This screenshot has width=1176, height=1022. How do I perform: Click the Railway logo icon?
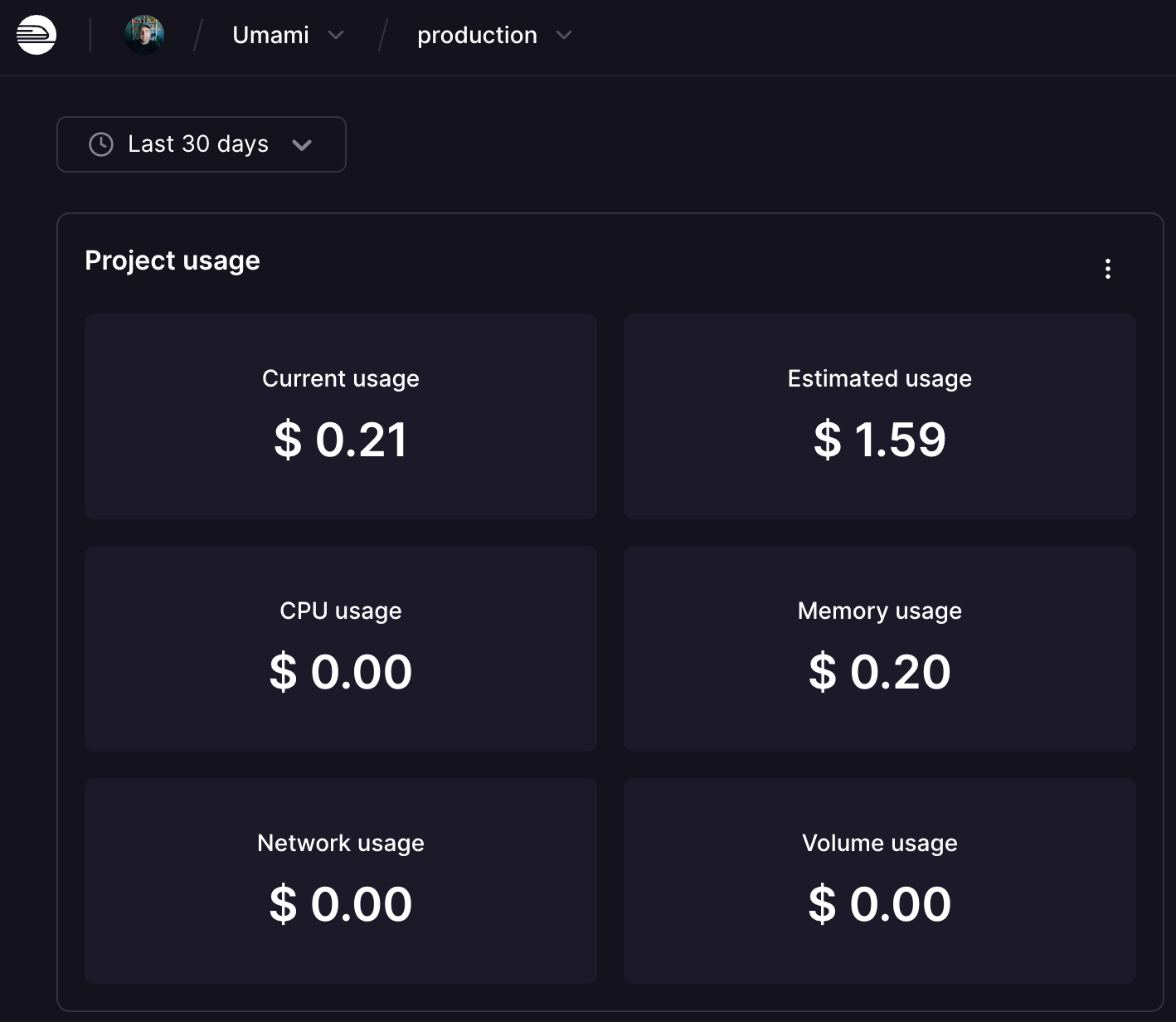(36, 35)
